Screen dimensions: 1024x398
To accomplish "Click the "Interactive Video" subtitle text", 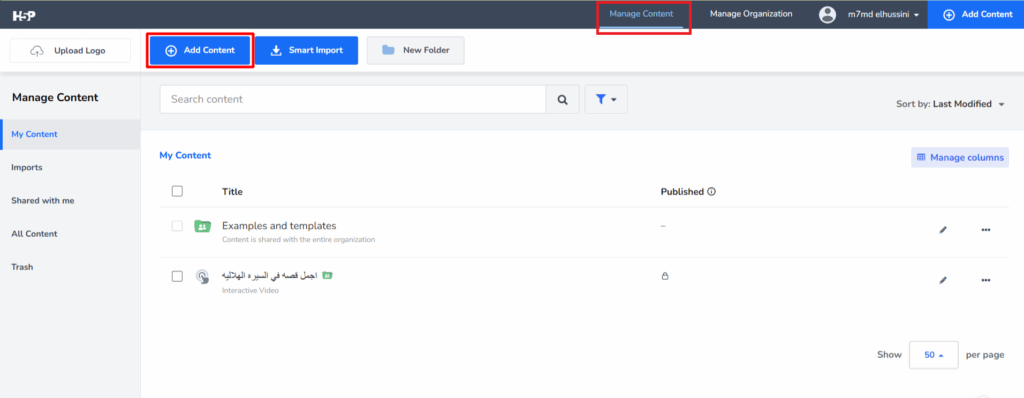I will click(x=250, y=290).
